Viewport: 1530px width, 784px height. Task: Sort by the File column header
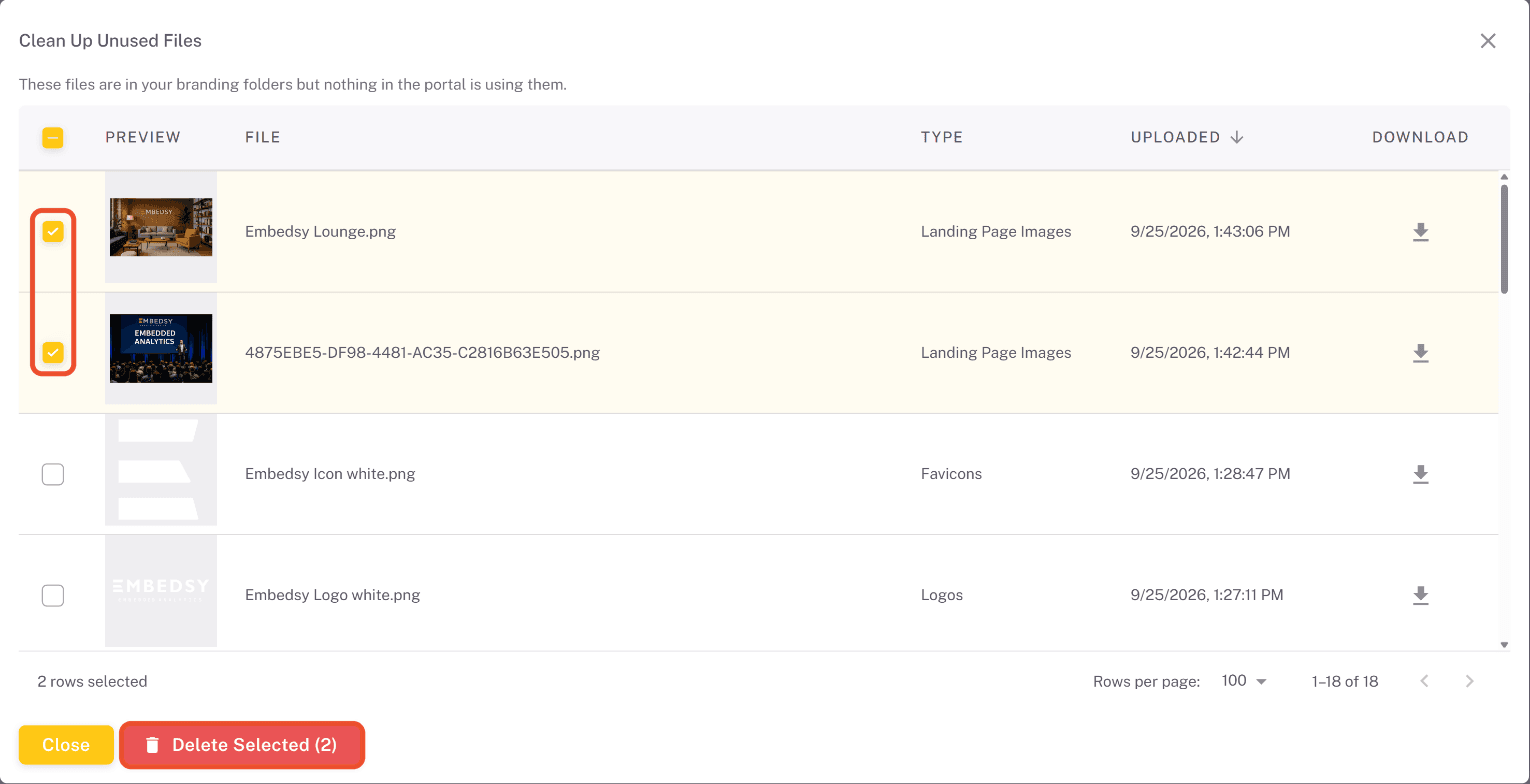coord(263,137)
